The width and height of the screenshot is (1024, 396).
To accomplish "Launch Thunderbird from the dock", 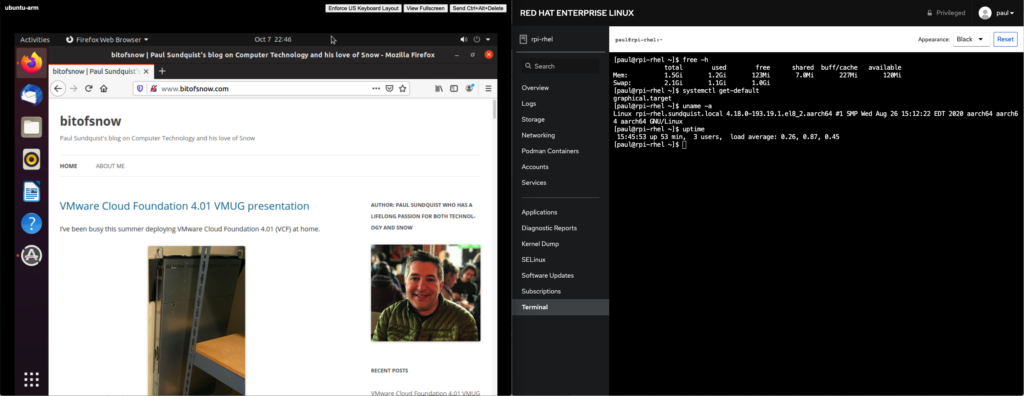I will click(x=31, y=95).
